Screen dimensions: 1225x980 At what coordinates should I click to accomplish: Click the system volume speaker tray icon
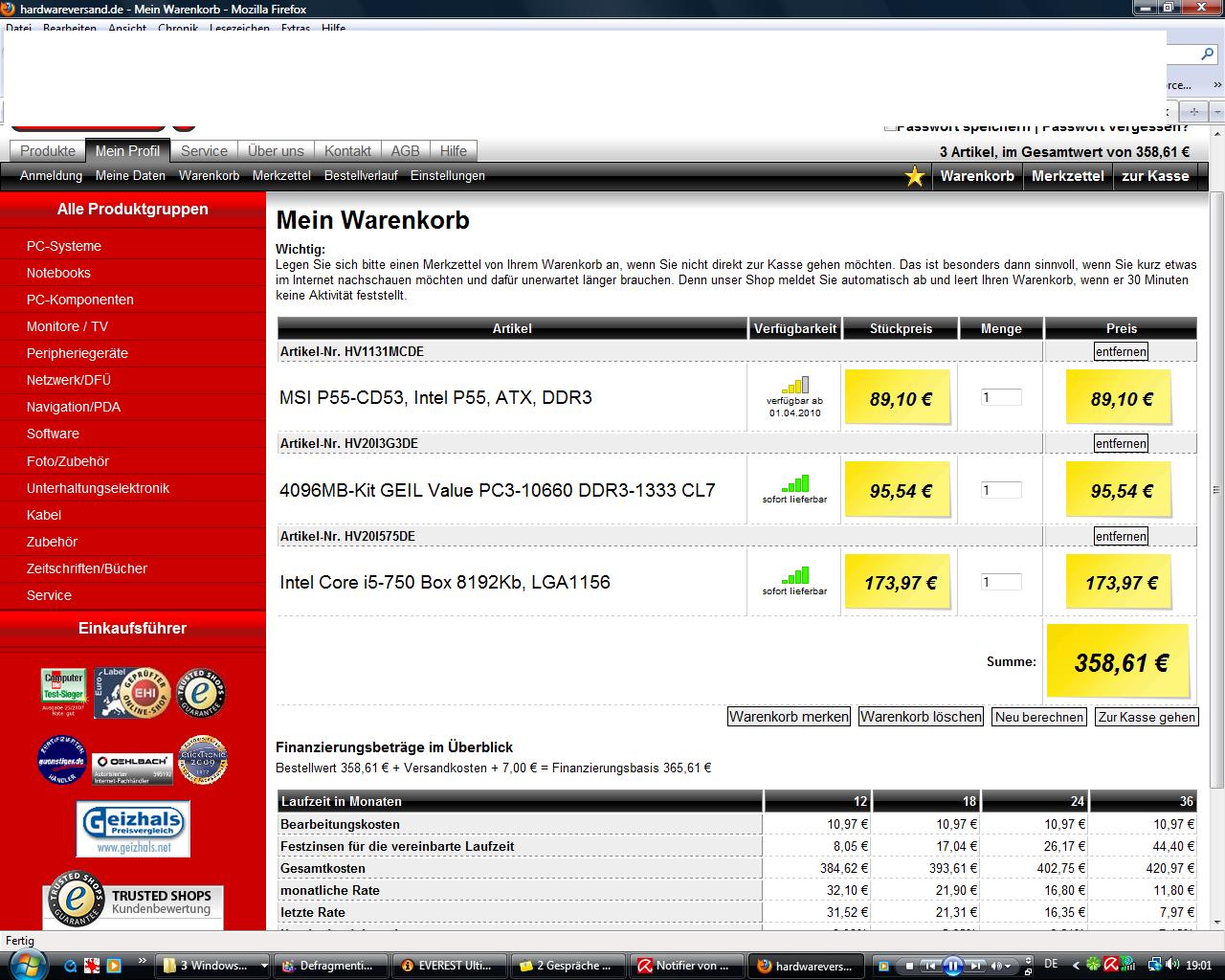(x=1171, y=965)
